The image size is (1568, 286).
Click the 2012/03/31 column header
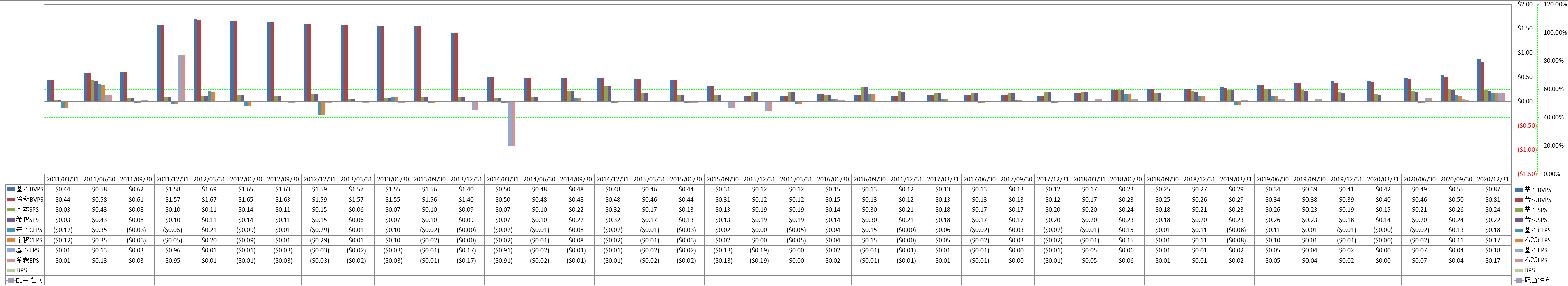click(209, 180)
